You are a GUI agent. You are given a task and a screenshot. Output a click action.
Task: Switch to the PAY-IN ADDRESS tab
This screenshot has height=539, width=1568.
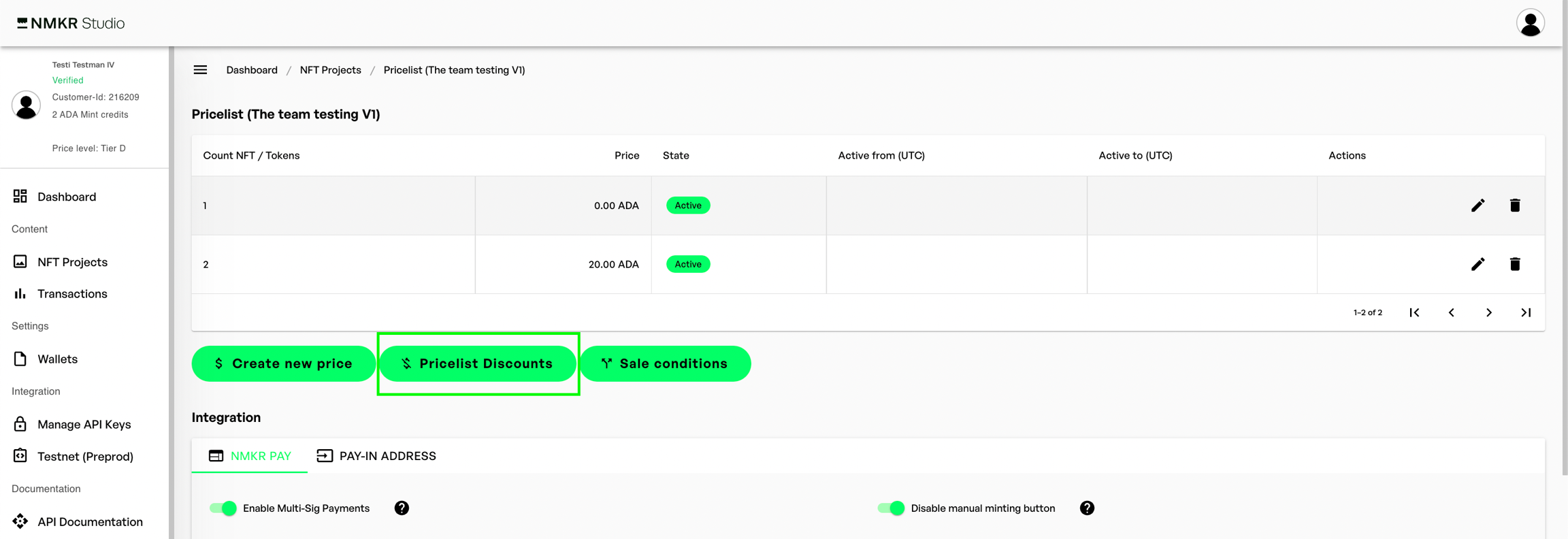376,456
